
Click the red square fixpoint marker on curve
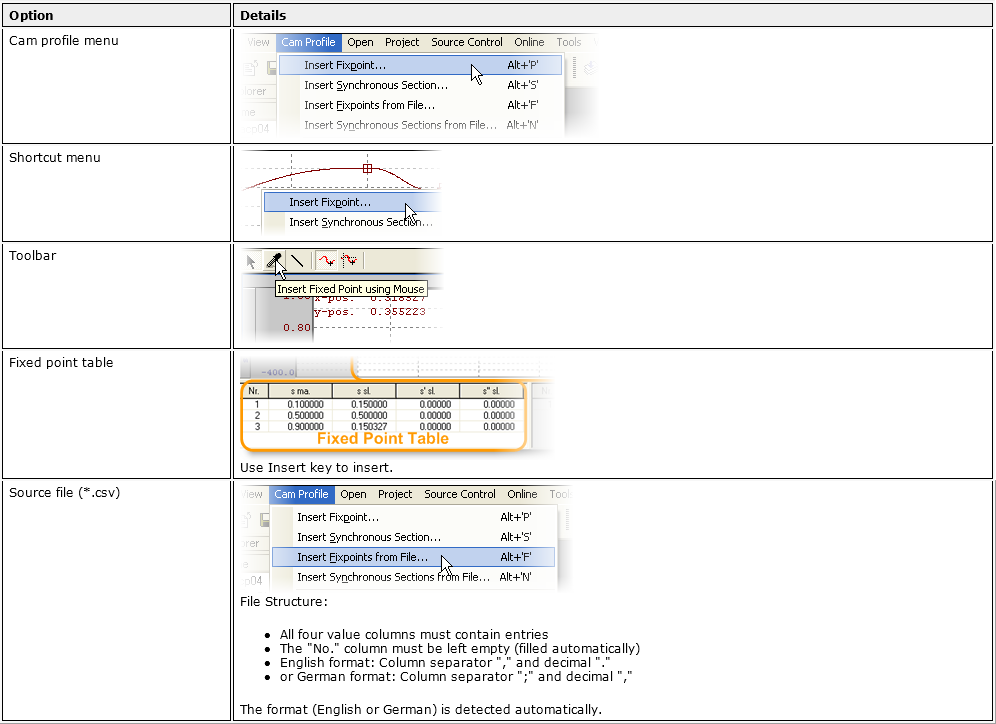click(367, 168)
